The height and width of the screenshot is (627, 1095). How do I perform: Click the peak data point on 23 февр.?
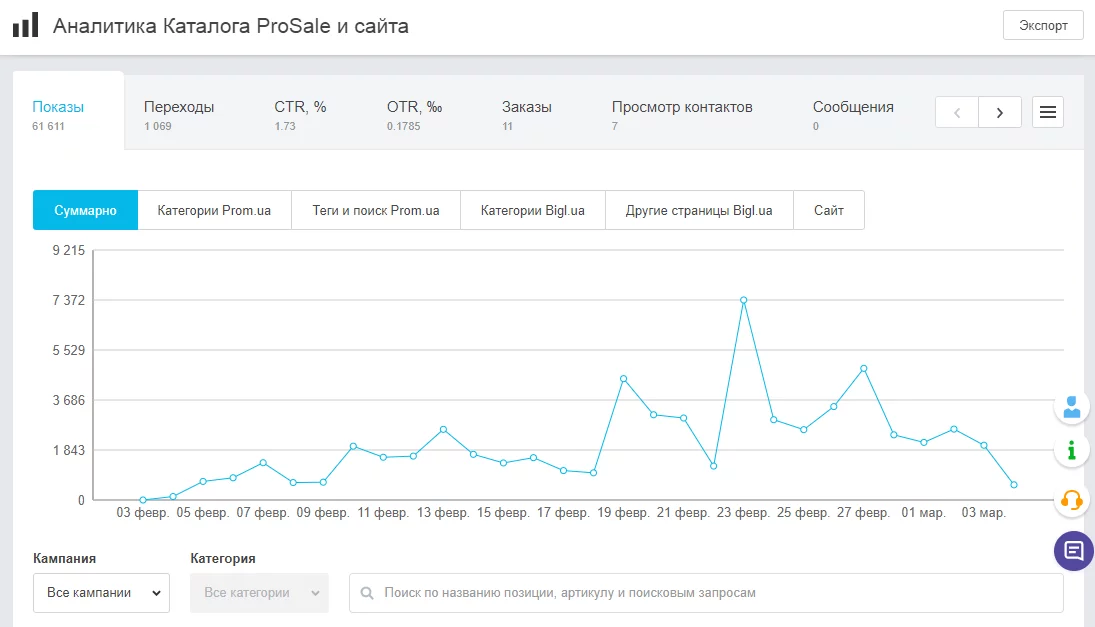[x=744, y=300]
